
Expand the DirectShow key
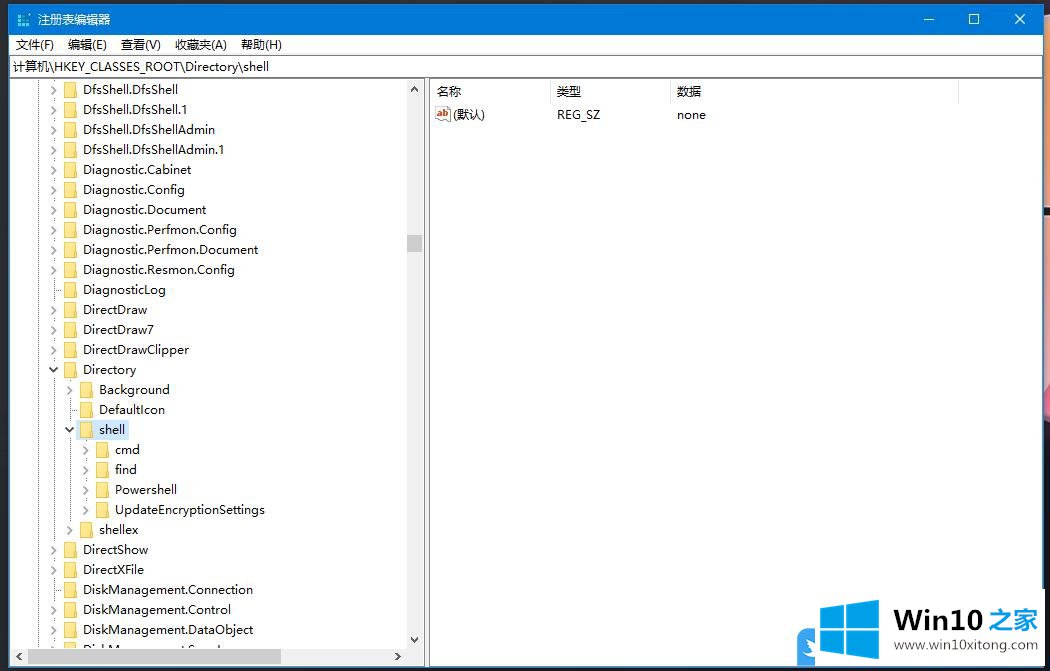tap(54, 550)
